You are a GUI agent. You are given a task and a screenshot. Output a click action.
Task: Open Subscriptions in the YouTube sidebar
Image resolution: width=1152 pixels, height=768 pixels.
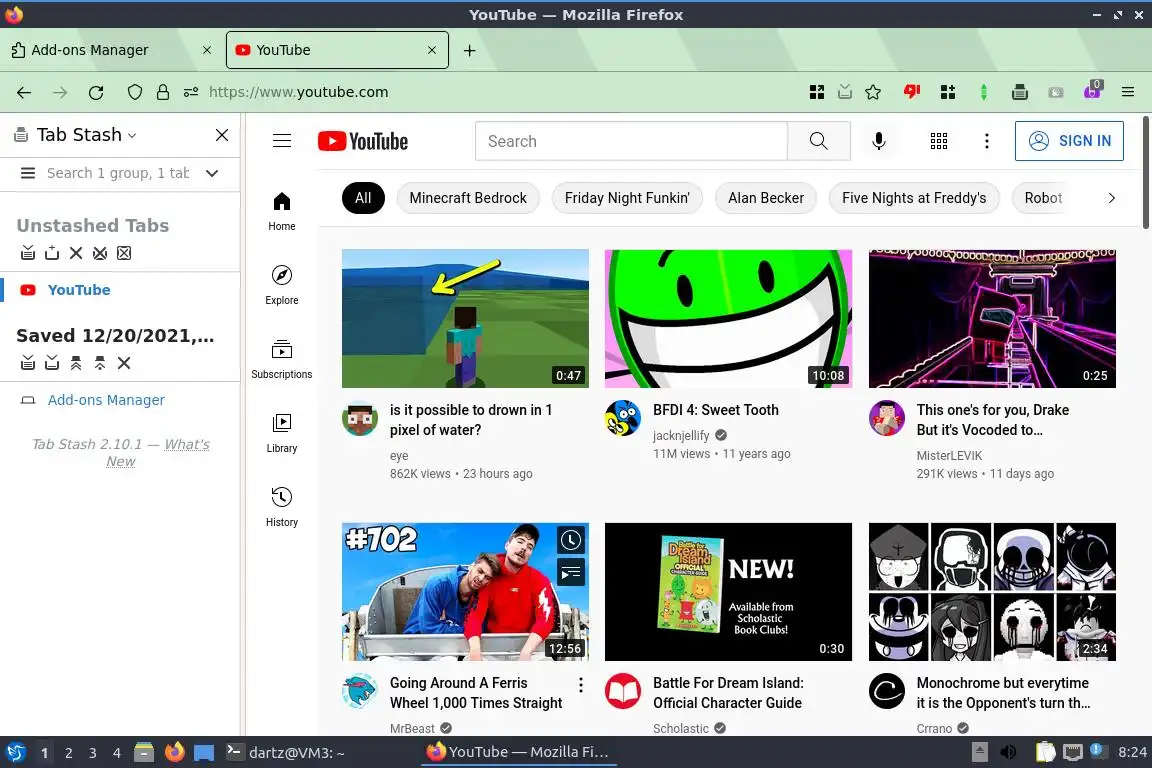click(282, 359)
